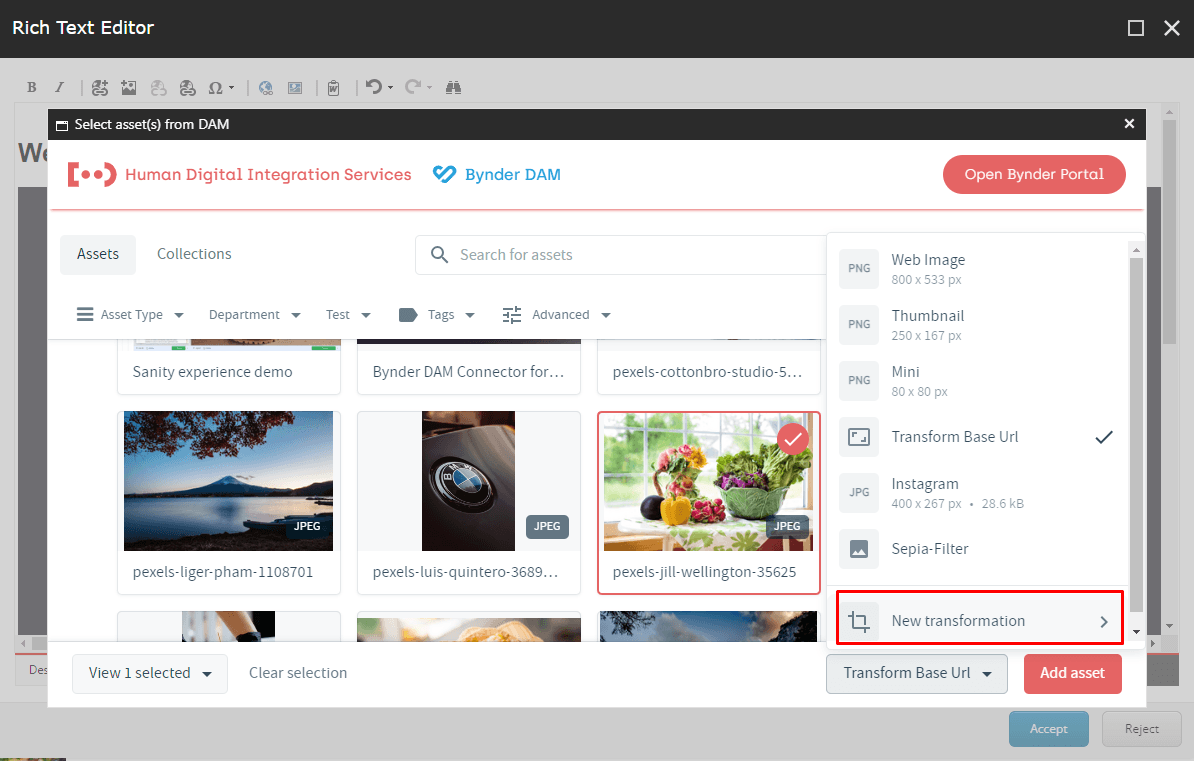Click the Undo arrow icon
This screenshot has height=761, width=1194.
pos(373,88)
